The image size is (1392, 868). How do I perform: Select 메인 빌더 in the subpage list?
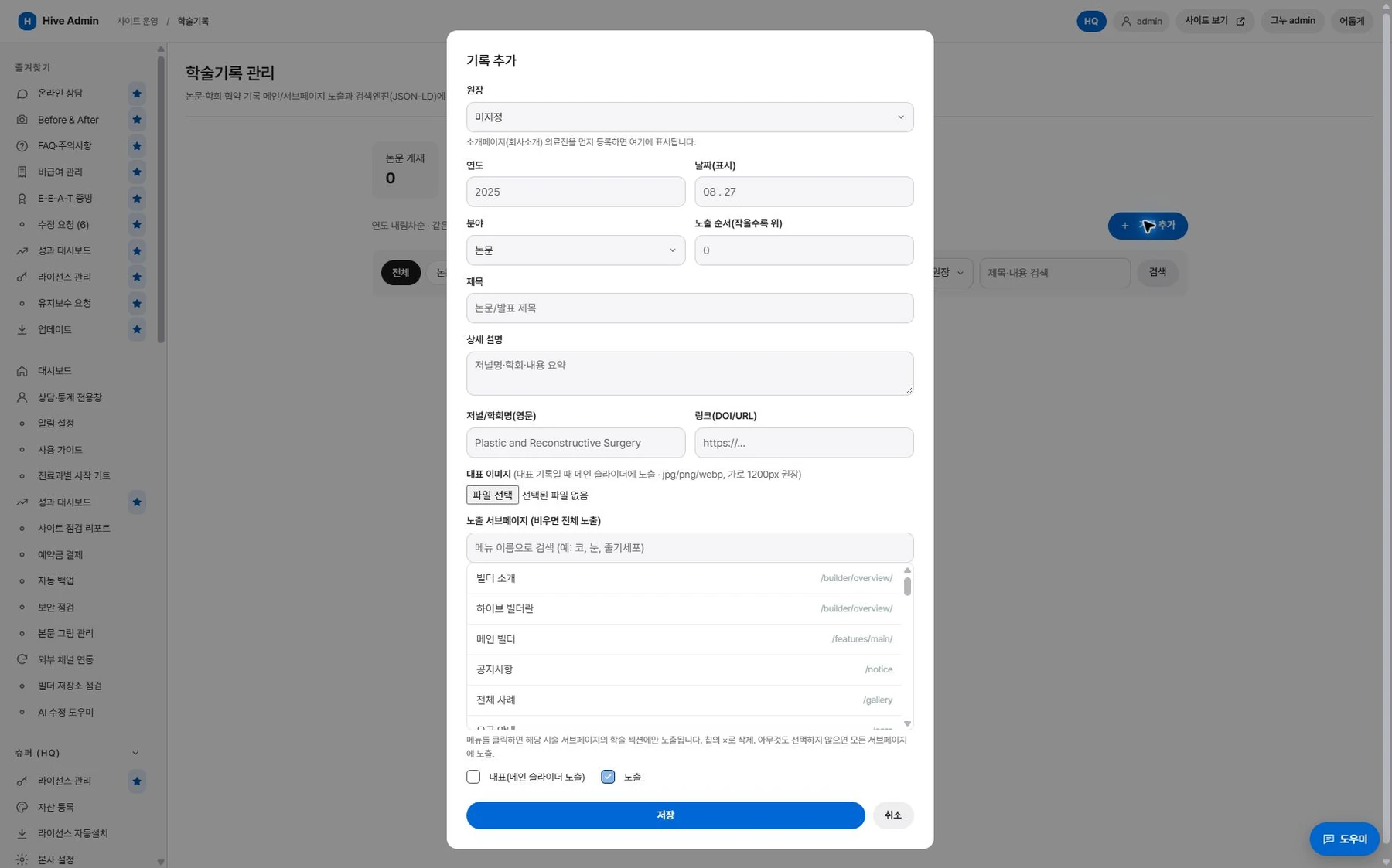tap(684, 639)
